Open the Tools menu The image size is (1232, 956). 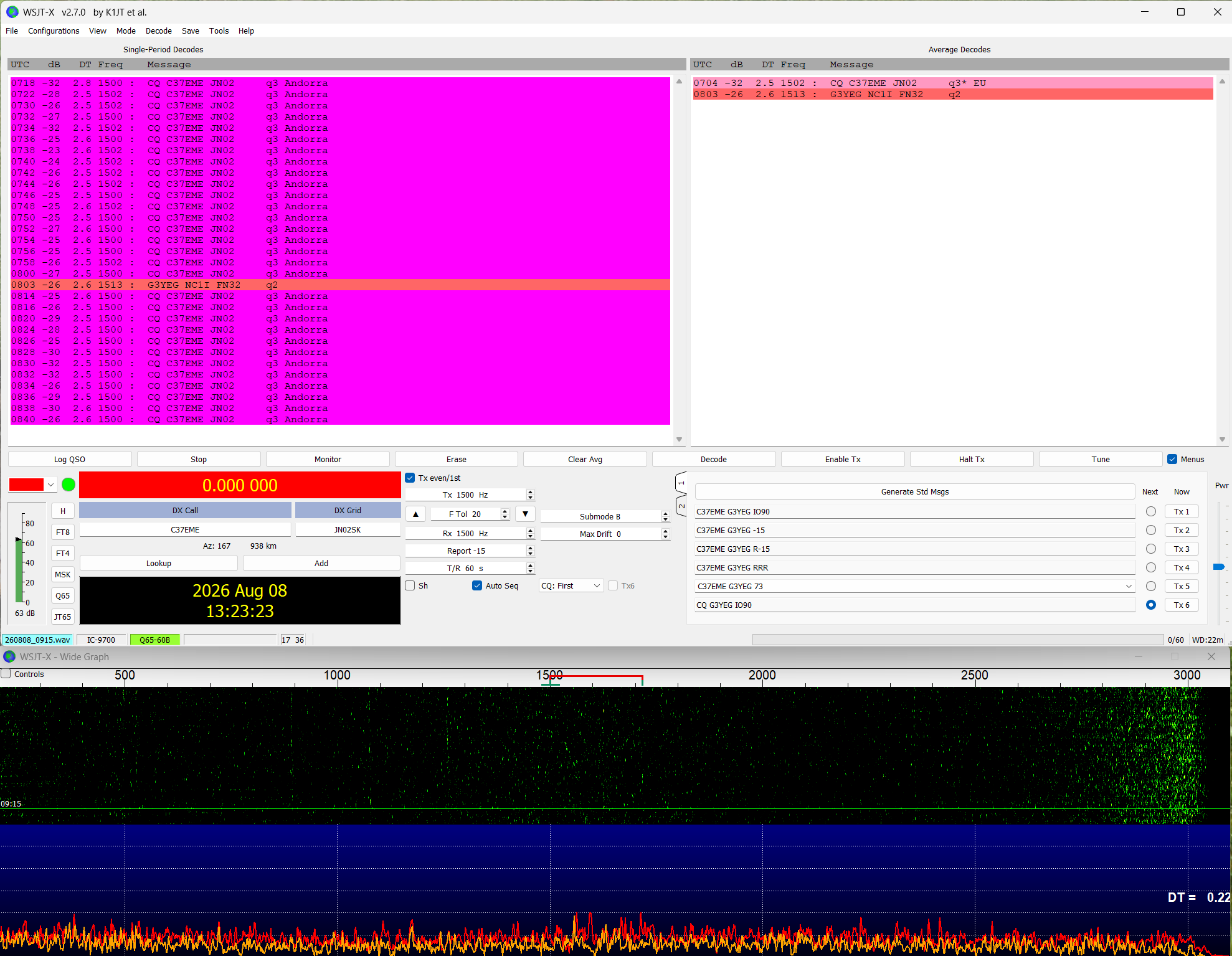(219, 31)
